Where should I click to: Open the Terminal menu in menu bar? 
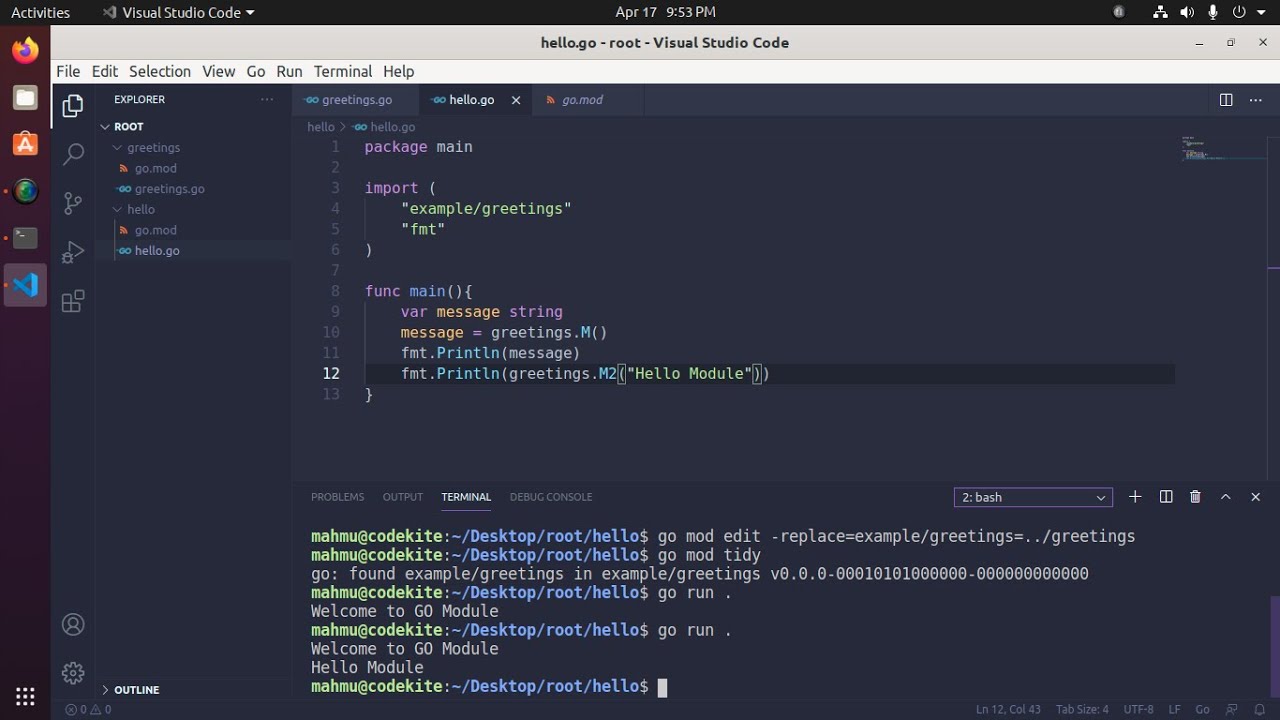point(342,71)
